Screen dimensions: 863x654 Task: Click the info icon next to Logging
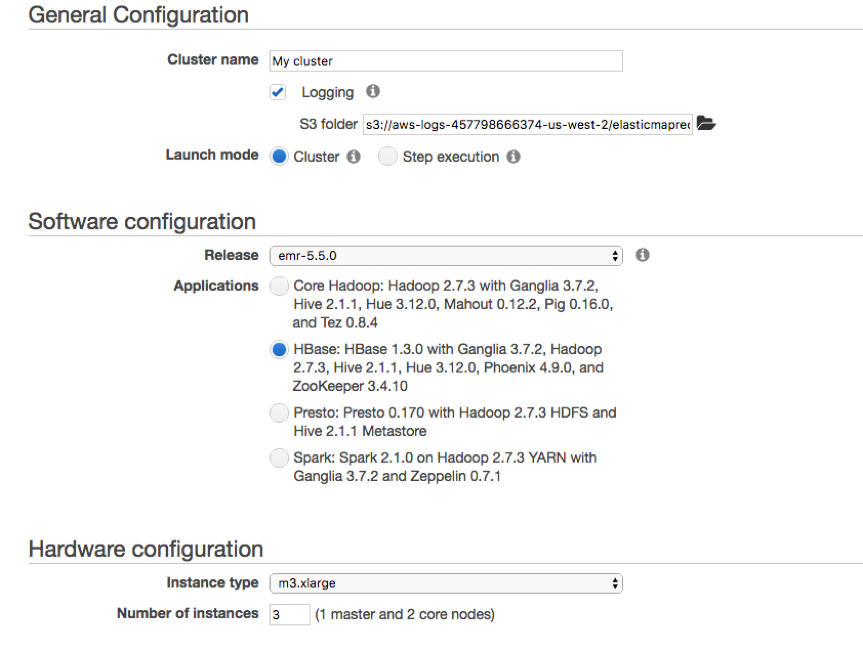(x=373, y=91)
